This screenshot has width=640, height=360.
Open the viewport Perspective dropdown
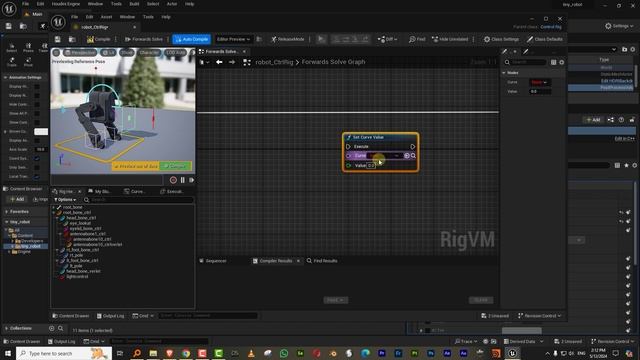click(80, 53)
